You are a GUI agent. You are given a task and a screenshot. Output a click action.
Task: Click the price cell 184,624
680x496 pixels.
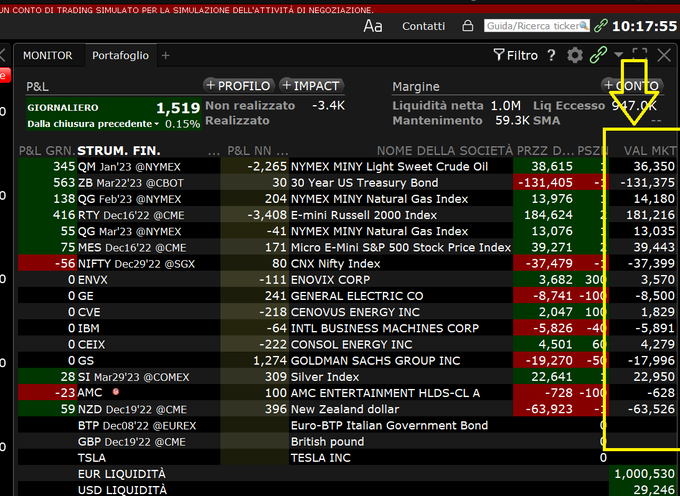[548, 215]
